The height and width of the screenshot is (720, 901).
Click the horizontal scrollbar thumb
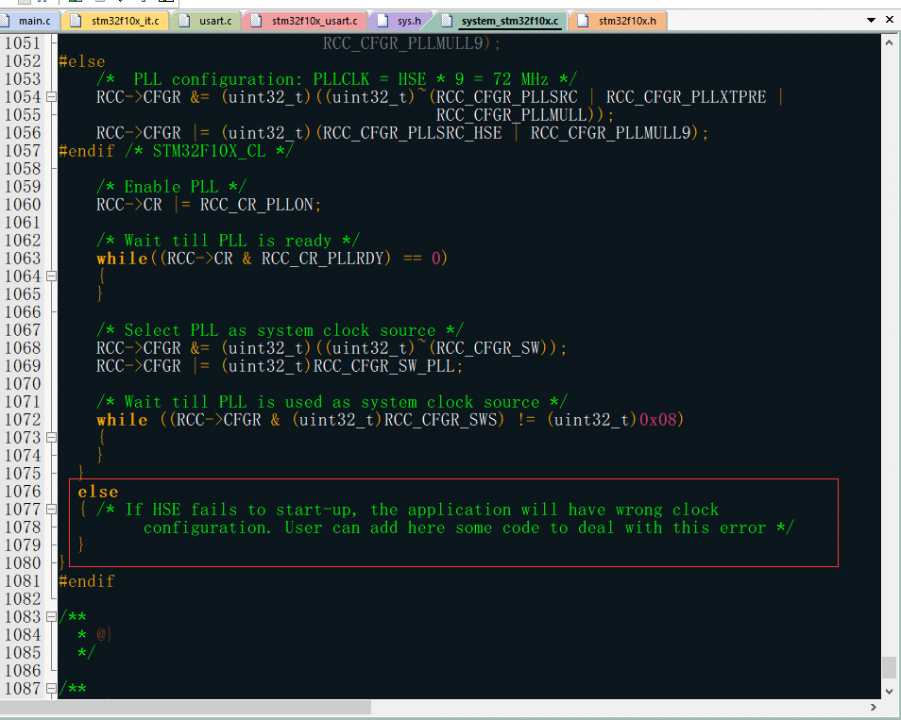tap(186, 707)
